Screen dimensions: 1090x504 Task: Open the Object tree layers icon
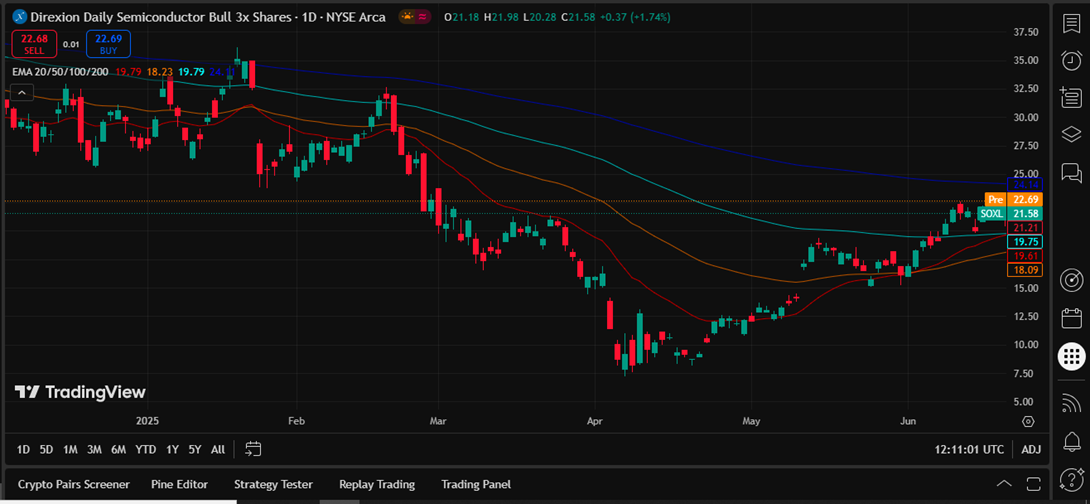pos(1071,134)
